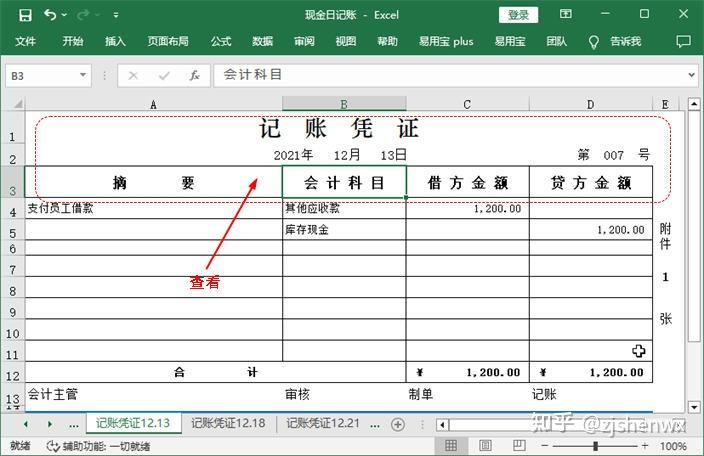Switch to sheet tab 记账凭证12.18
This screenshot has height=456, width=704.
(228, 424)
